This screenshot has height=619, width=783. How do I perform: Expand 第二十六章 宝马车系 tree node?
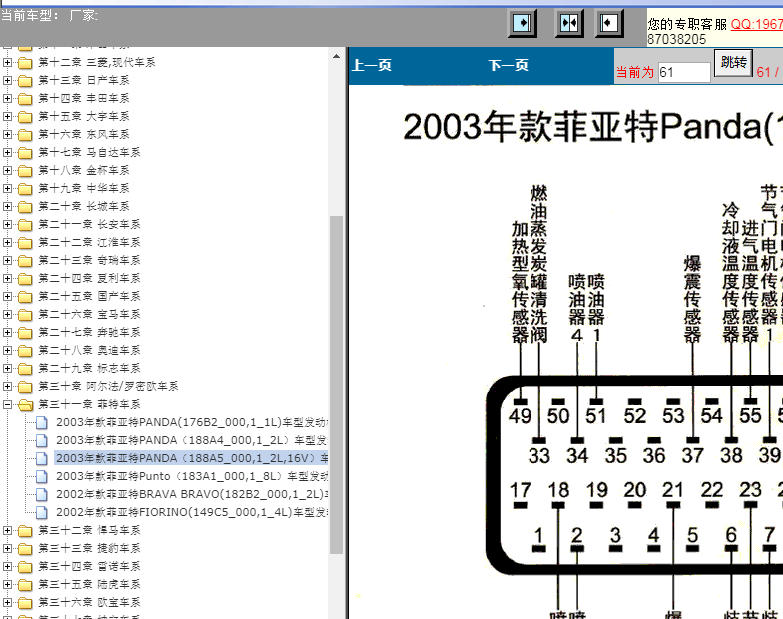(7, 314)
